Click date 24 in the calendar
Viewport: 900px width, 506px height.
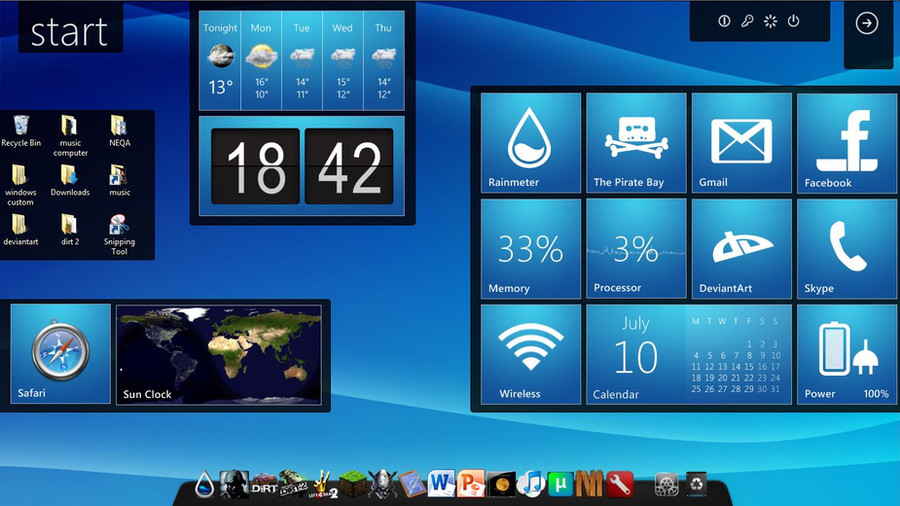(775, 378)
